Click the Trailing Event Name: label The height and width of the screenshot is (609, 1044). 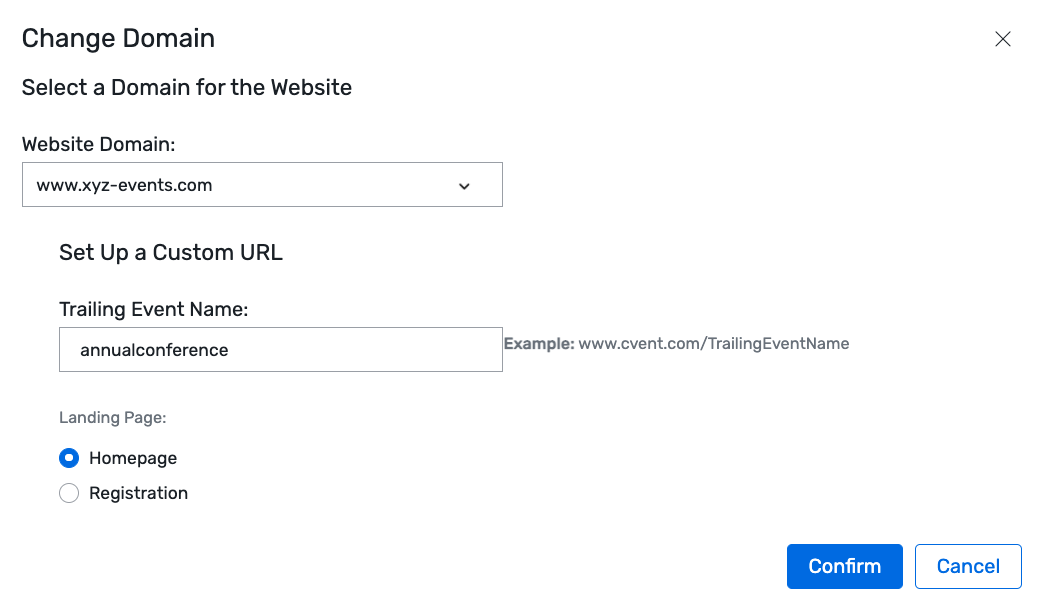(154, 309)
